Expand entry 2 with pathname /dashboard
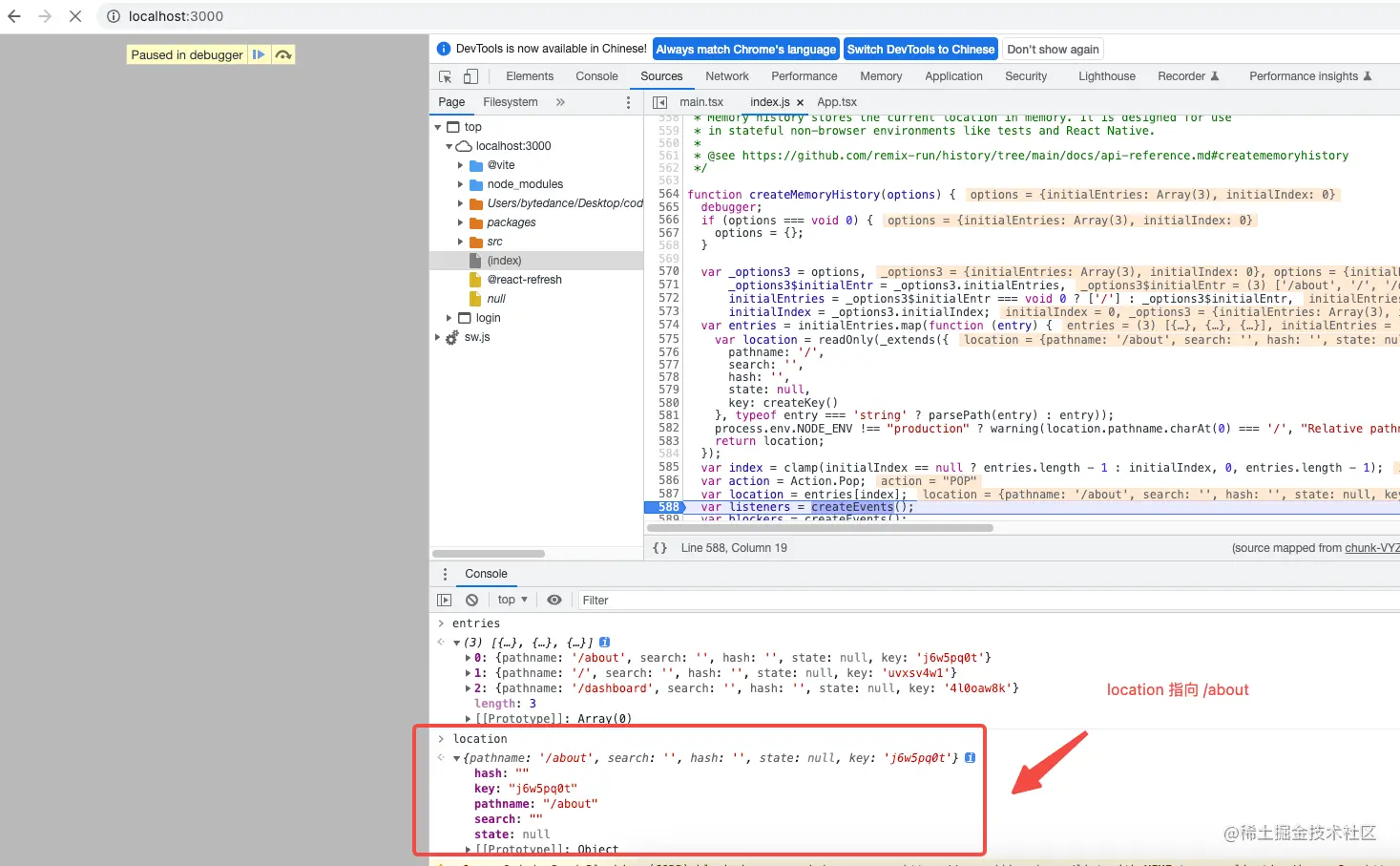This screenshot has width=1400, height=866. tap(468, 688)
